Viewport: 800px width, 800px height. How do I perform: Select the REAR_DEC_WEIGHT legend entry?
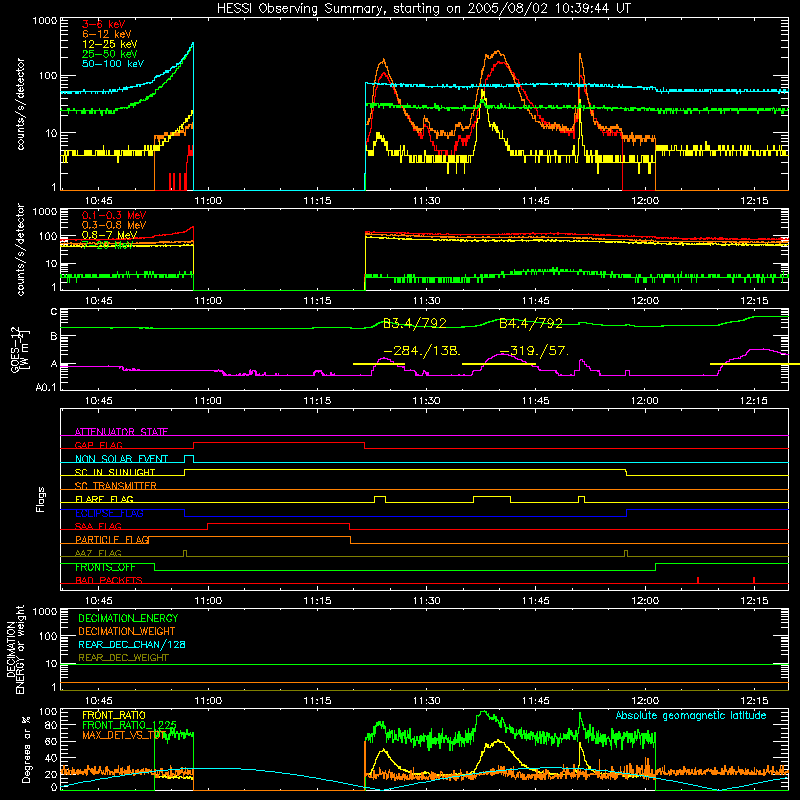point(123,658)
